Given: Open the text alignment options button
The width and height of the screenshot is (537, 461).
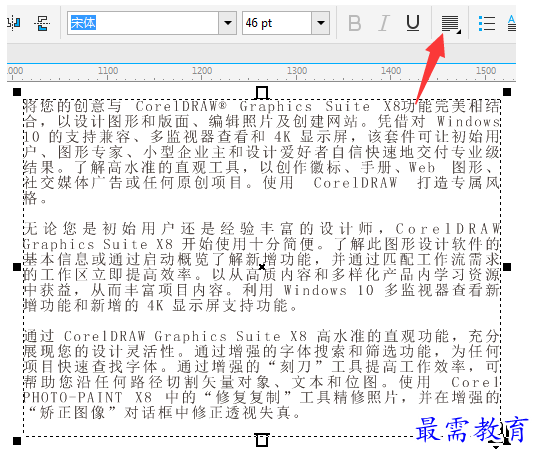Looking at the screenshot, I should pyautogui.click(x=451, y=24).
